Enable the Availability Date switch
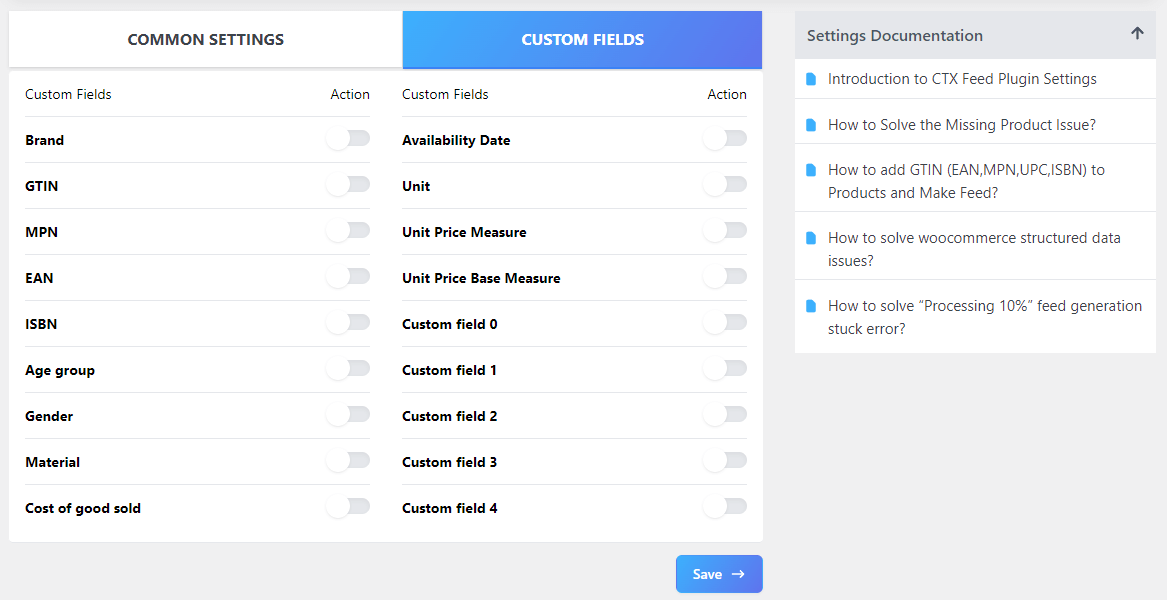The image size is (1167, 600). (x=724, y=138)
